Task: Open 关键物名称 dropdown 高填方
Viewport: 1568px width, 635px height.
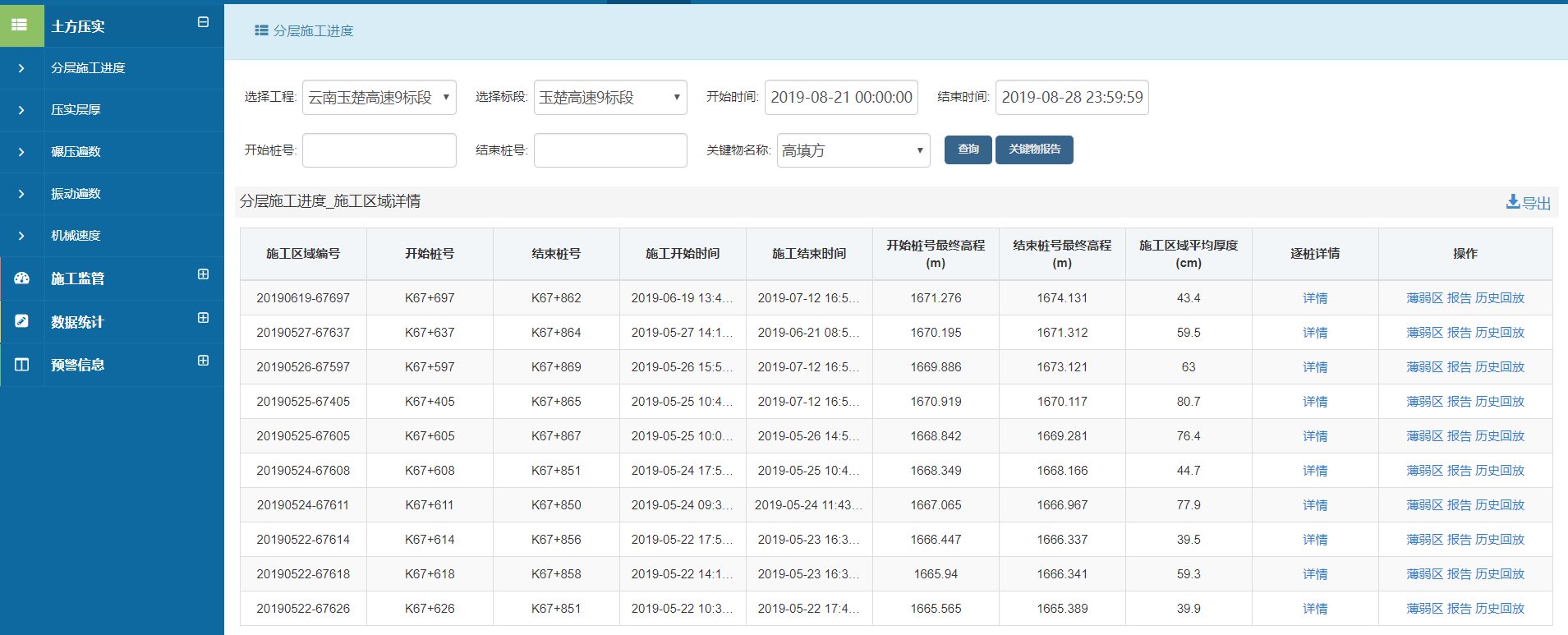Action: (853, 150)
